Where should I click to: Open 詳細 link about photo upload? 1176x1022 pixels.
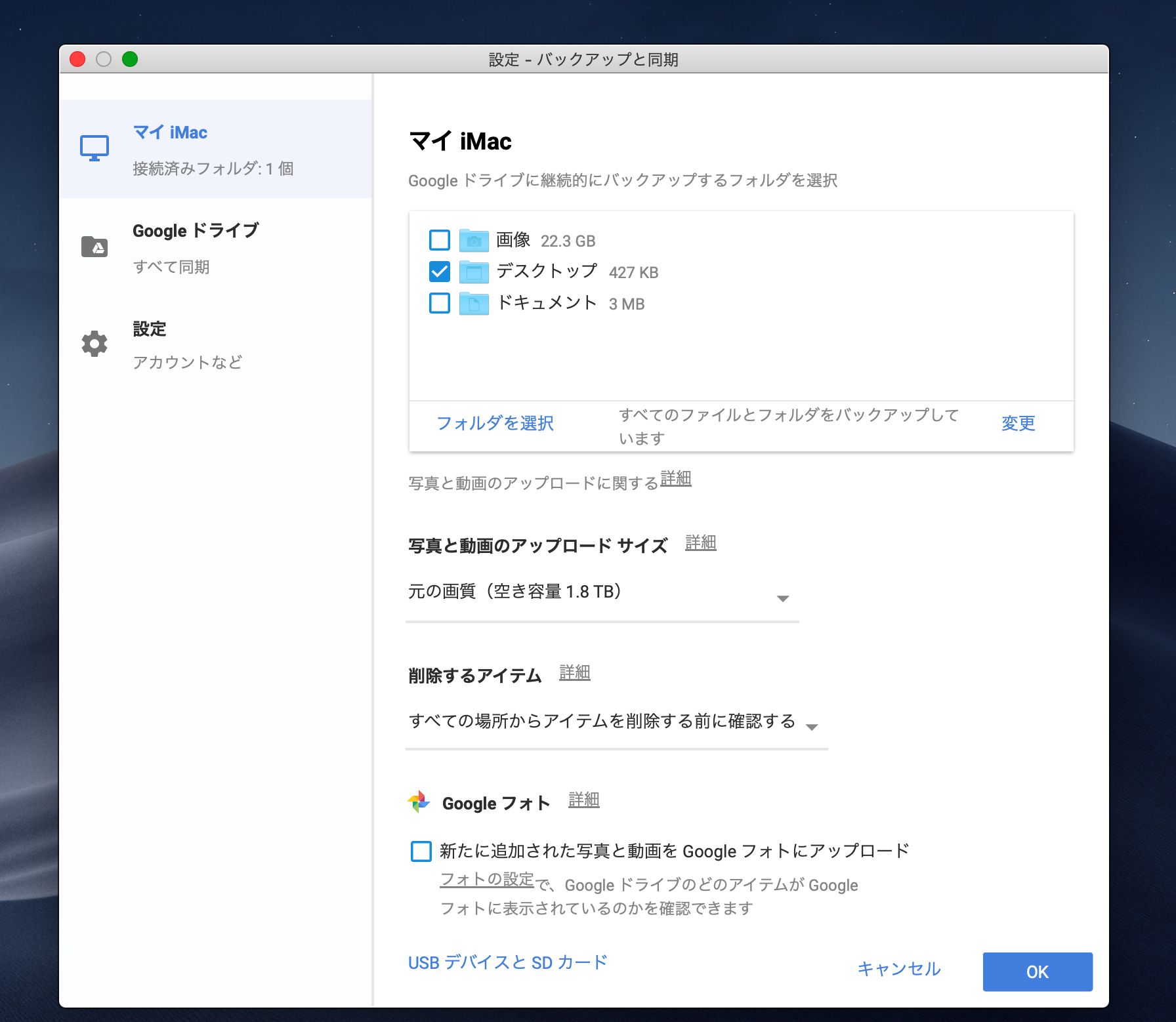click(x=676, y=479)
